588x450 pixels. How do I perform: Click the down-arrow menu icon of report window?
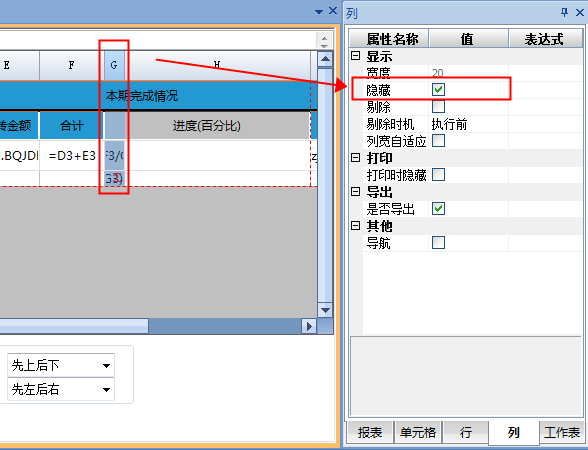pos(319,12)
